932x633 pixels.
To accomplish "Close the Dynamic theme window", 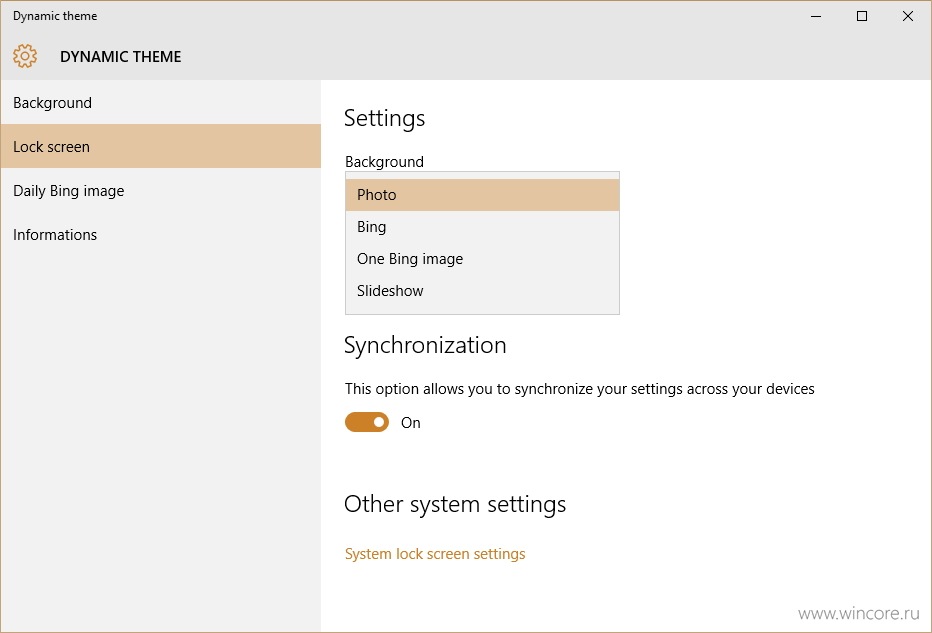I will [908, 16].
